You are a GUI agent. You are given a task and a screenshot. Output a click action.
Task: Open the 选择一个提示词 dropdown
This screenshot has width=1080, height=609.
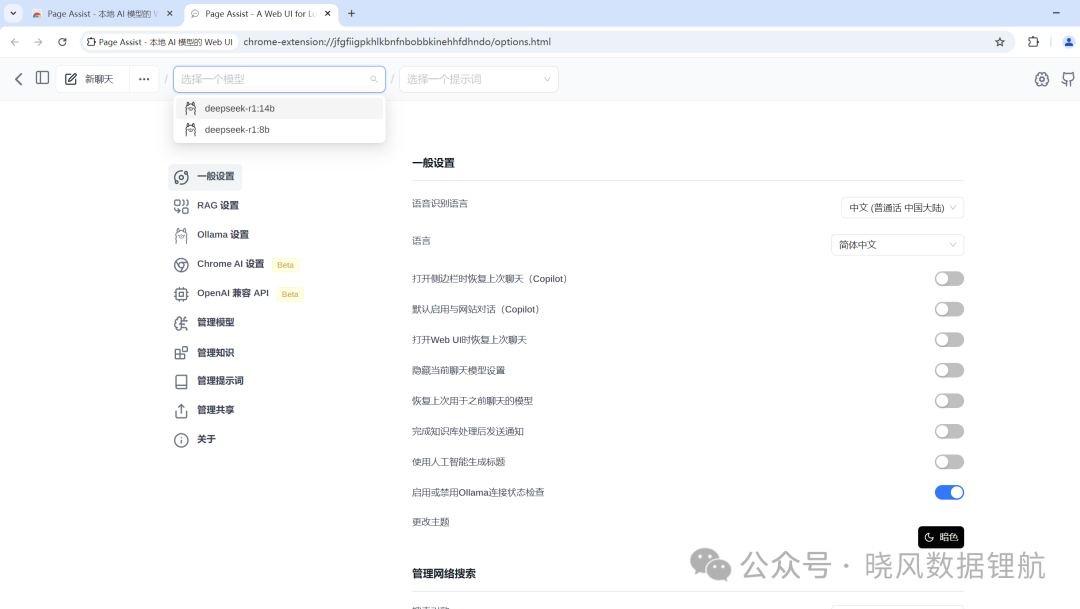pos(479,79)
